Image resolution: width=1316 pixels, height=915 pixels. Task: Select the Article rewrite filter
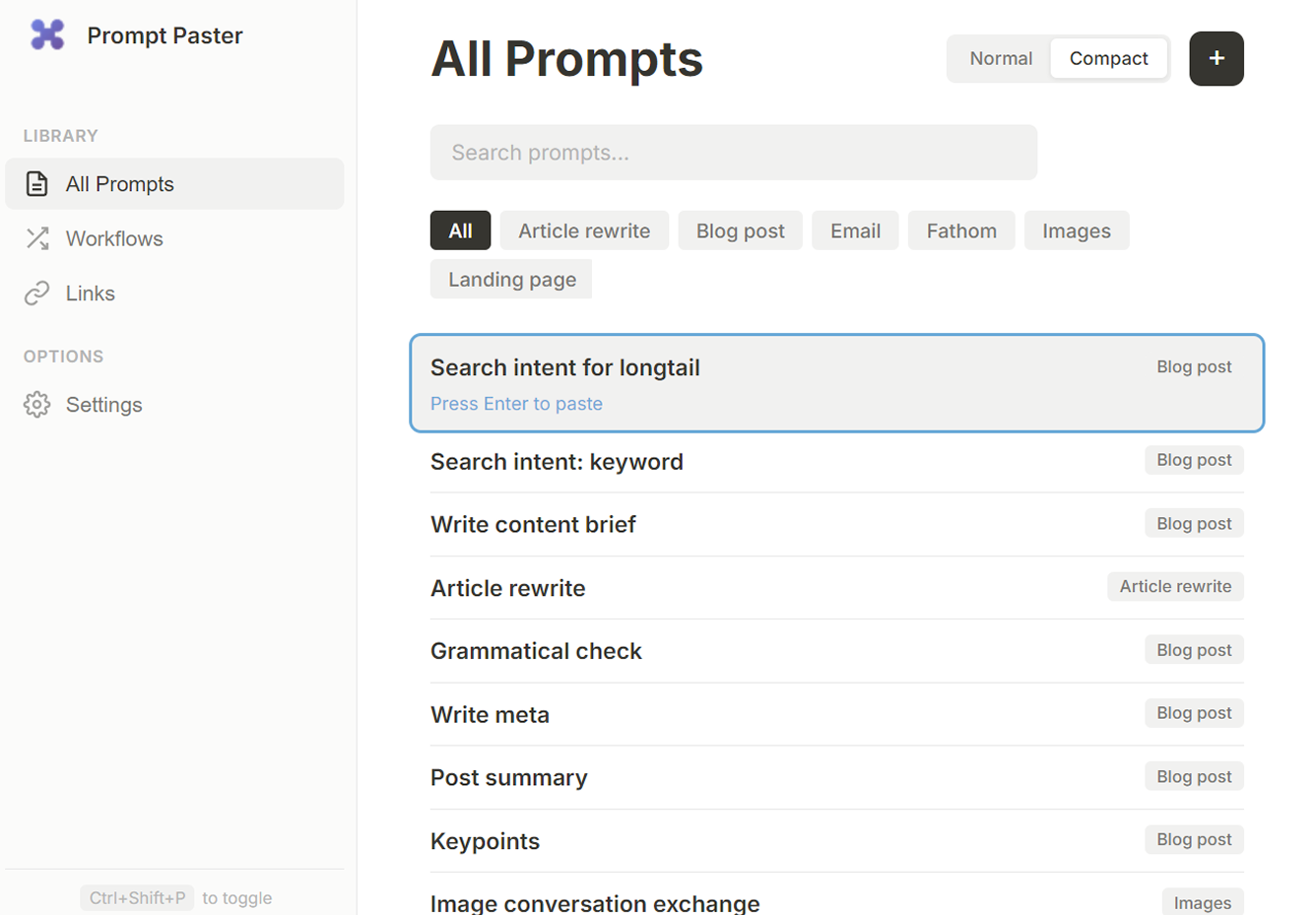(584, 229)
